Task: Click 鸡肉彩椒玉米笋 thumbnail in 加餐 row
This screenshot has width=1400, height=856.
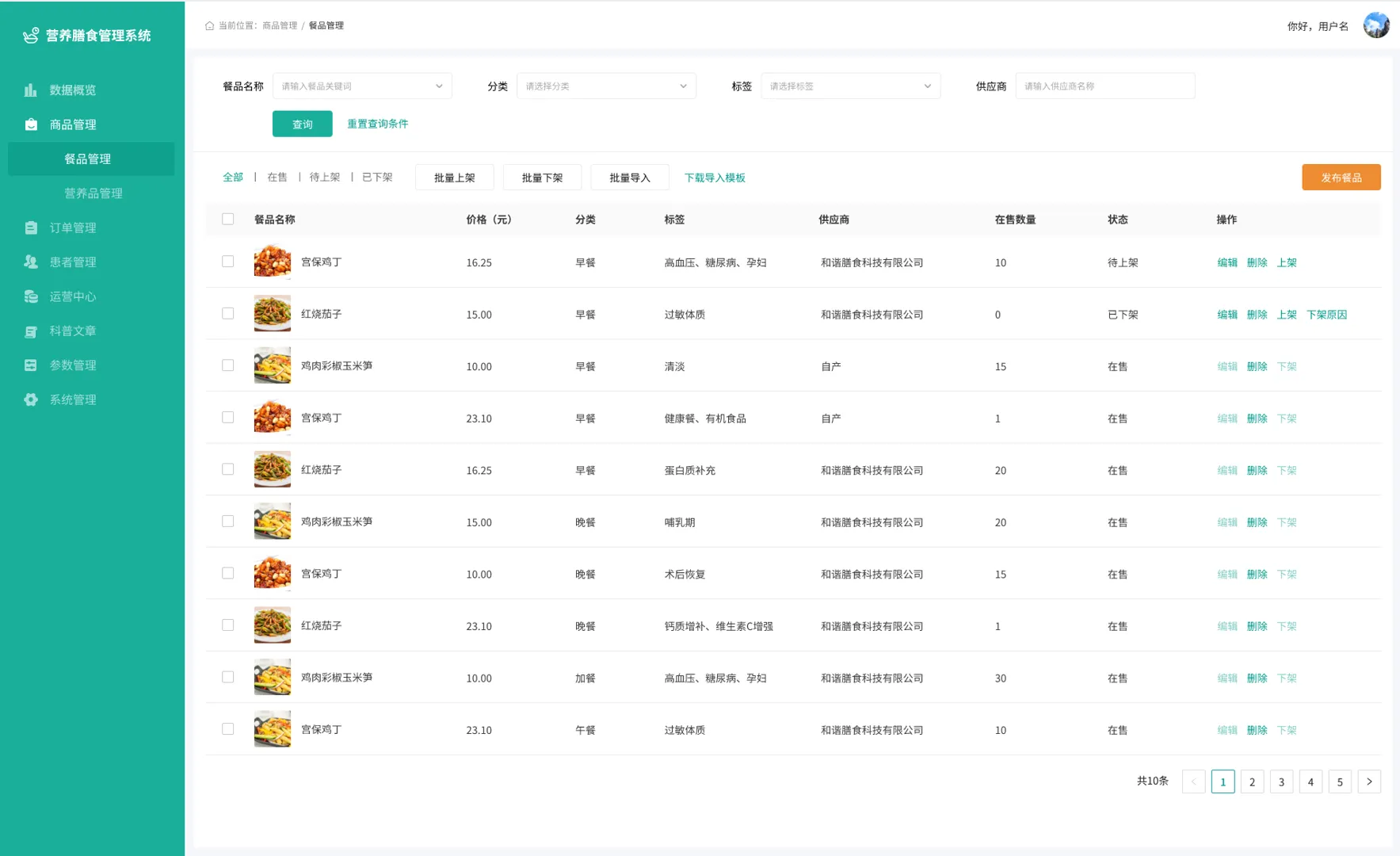Action: click(273, 677)
